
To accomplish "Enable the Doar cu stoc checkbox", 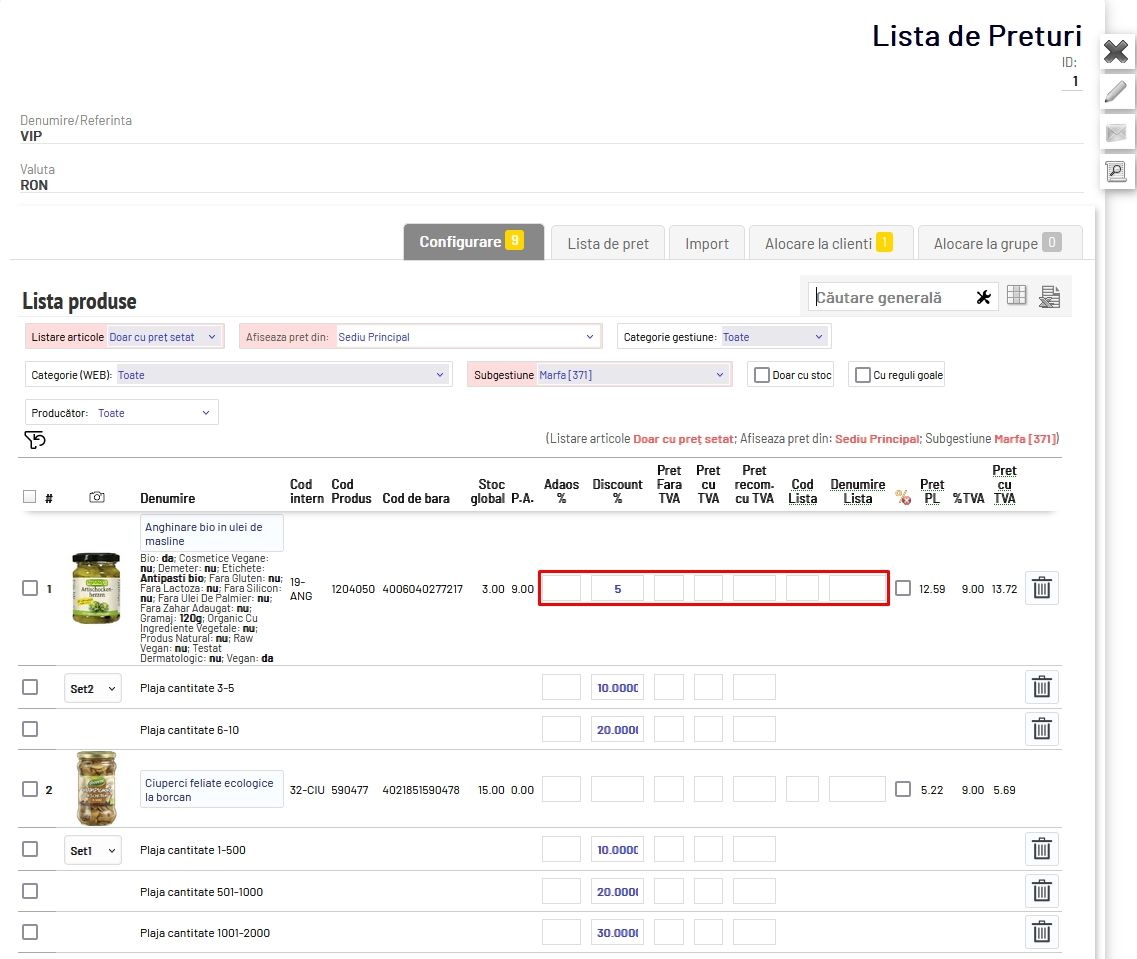I will click(762, 375).
